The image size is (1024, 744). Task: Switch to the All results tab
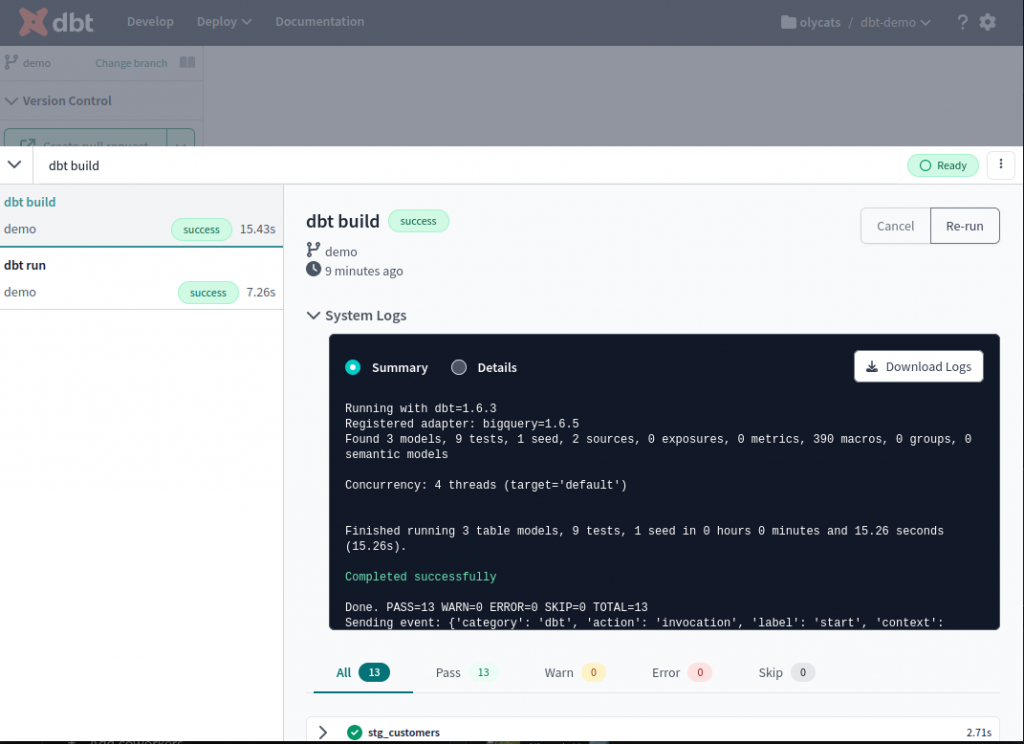point(362,672)
